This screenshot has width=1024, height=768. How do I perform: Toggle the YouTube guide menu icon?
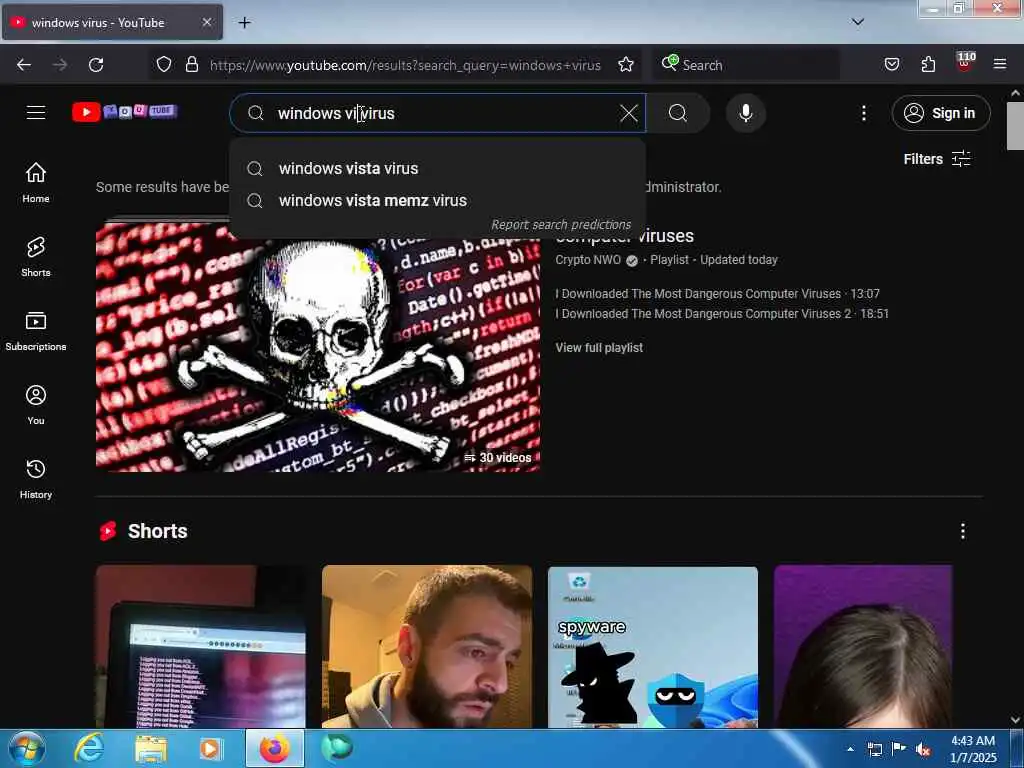click(36, 112)
